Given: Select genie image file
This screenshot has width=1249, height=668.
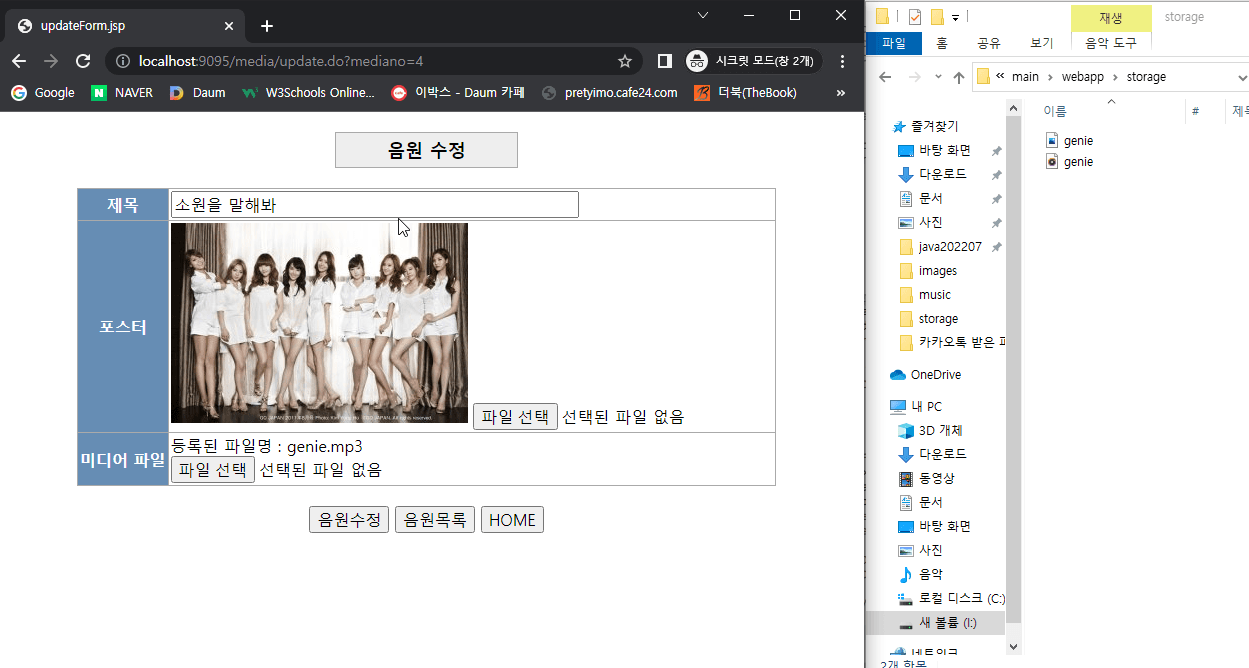Looking at the screenshot, I should [x=1069, y=141].
